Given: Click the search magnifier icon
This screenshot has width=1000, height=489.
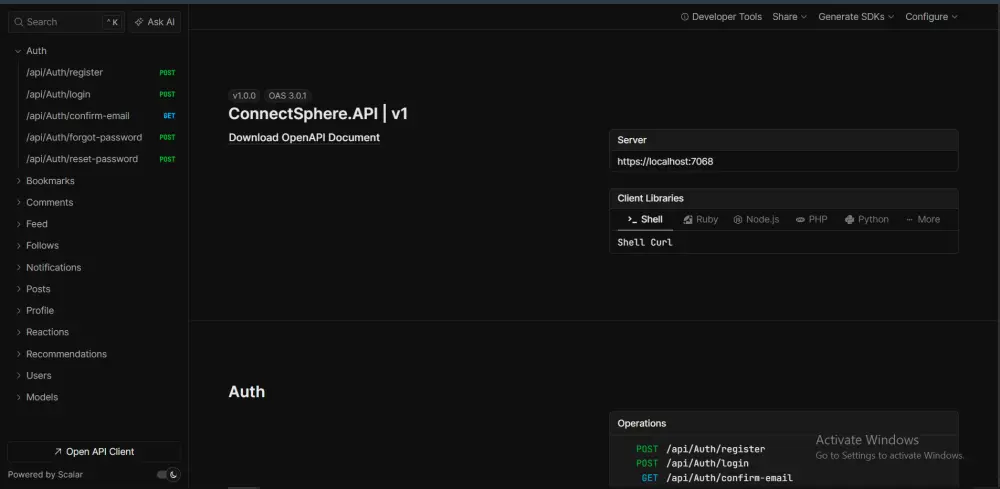Looking at the screenshot, I should pyautogui.click(x=18, y=22).
